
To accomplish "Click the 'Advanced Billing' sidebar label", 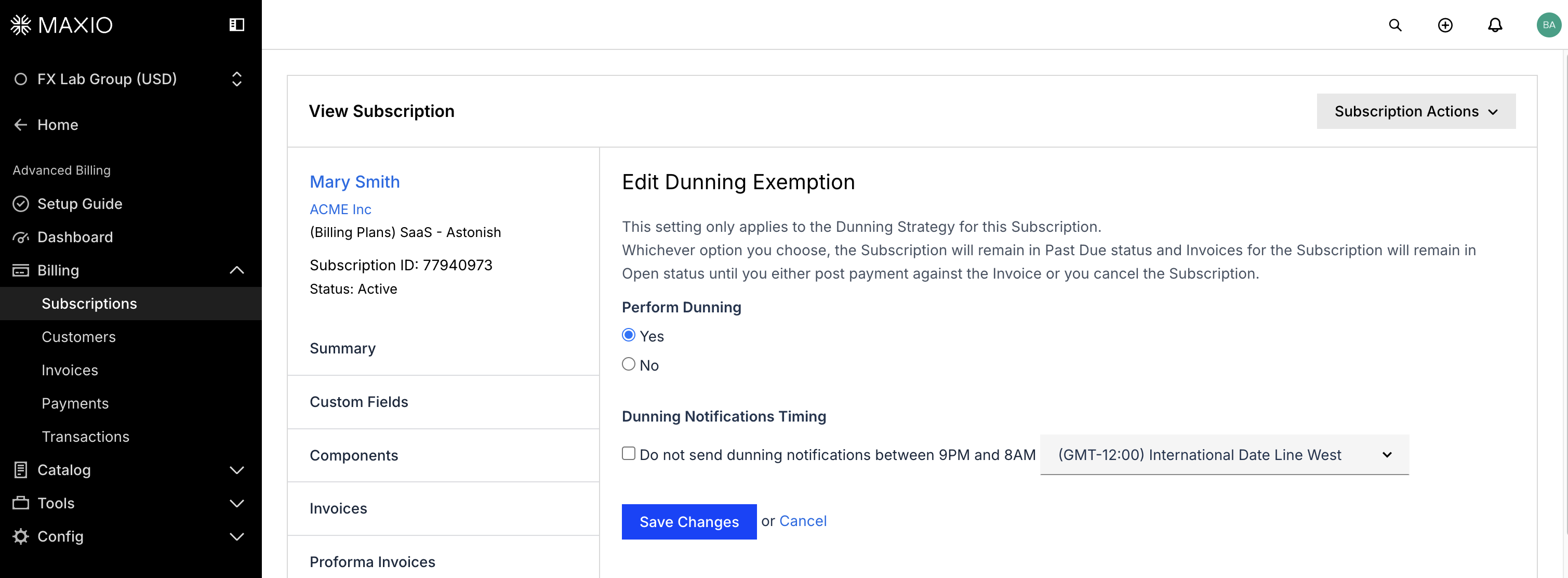I will pos(61,170).
